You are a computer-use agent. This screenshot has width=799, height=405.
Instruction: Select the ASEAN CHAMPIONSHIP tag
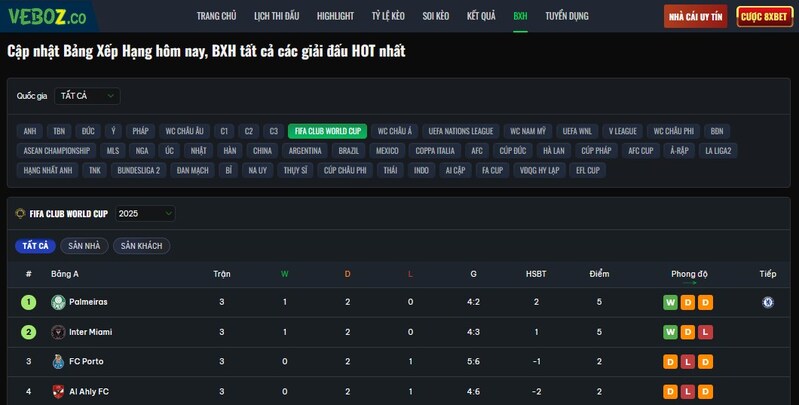(57, 150)
